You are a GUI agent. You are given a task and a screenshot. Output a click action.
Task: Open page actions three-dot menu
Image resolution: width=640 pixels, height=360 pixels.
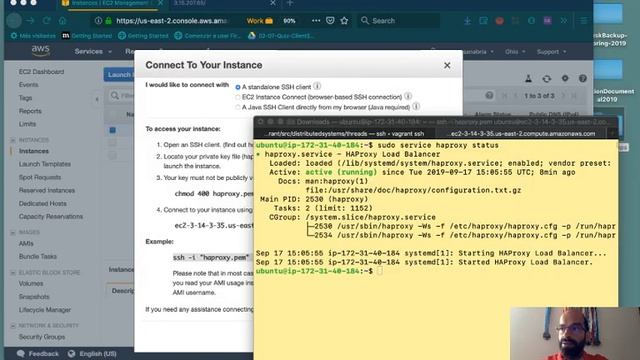pyautogui.click(x=316, y=20)
